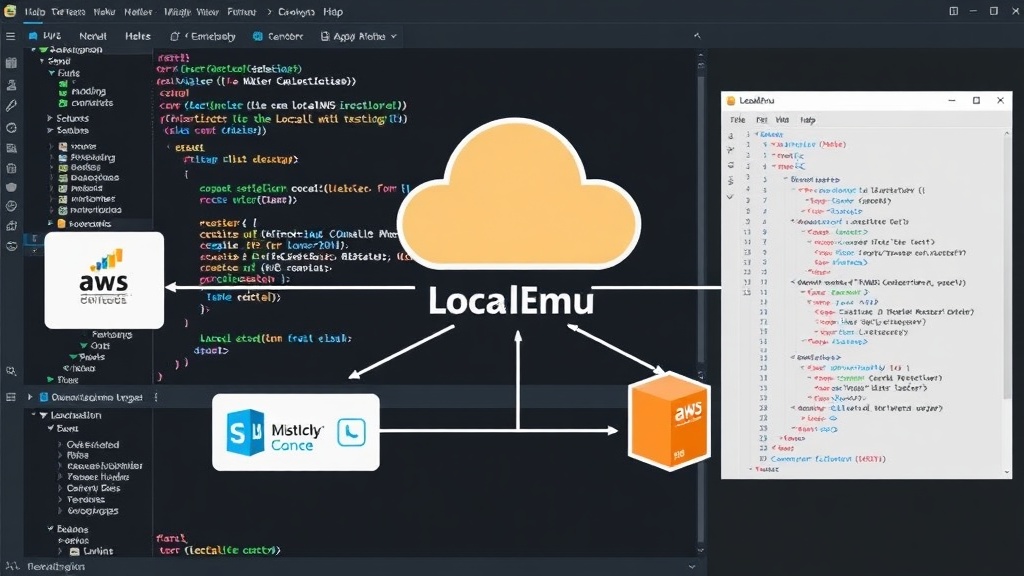Collapse the 'Furie' folder in the file tree
The height and width of the screenshot is (576, 1024).
51,73
